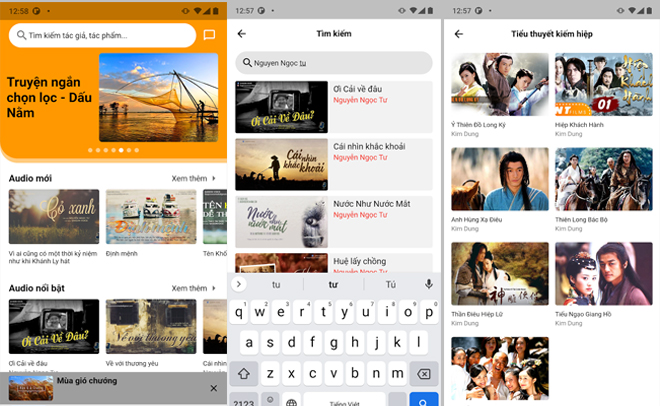Choose keyboard suggestion "tư"
The width and height of the screenshot is (660, 406).
[333, 285]
